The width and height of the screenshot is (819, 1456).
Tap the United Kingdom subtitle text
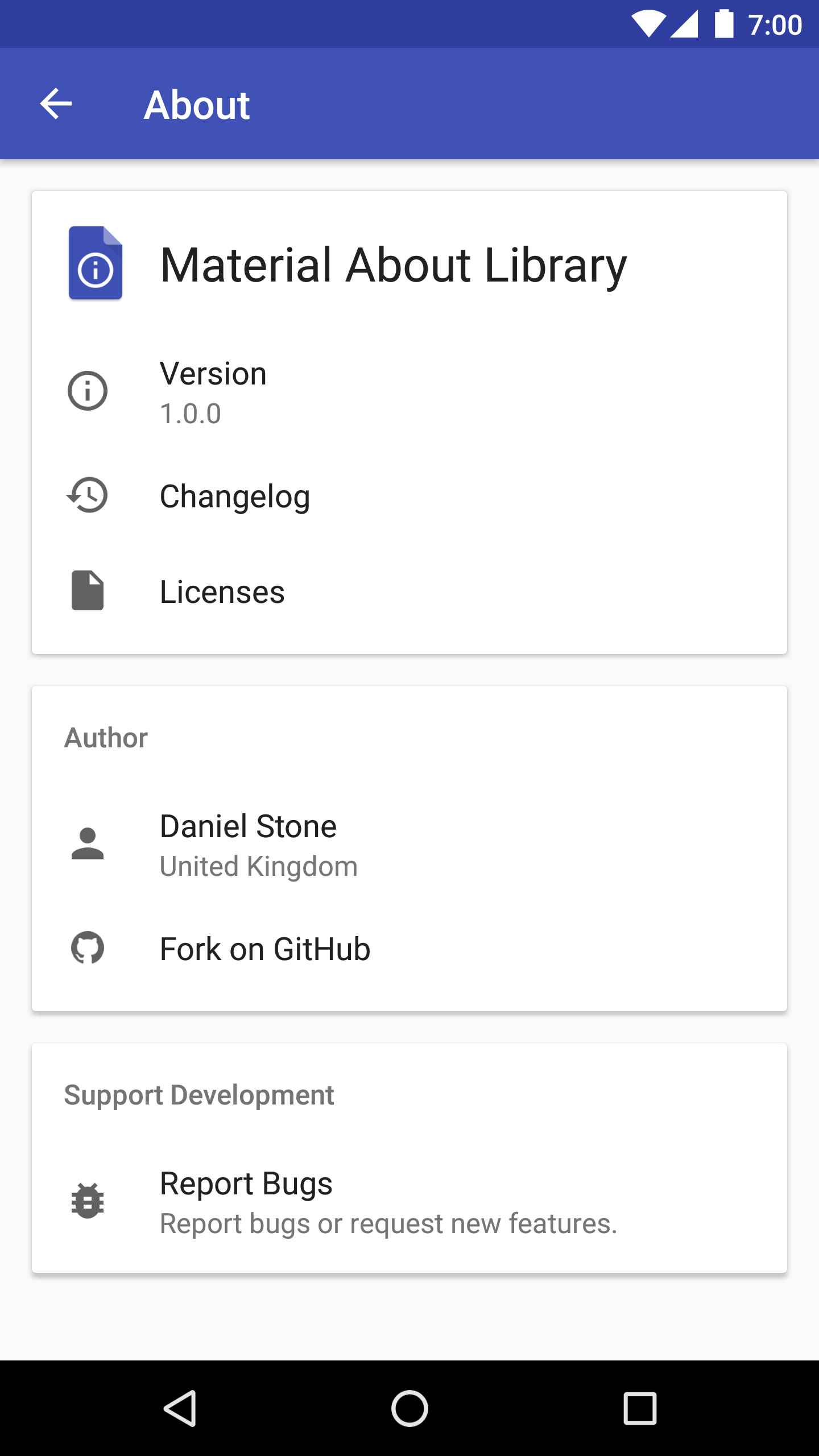(259, 867)
